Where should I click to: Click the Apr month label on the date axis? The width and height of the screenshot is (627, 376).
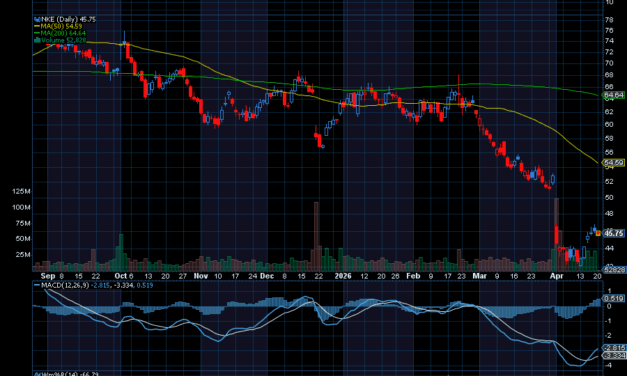click(x=557, y=276)
